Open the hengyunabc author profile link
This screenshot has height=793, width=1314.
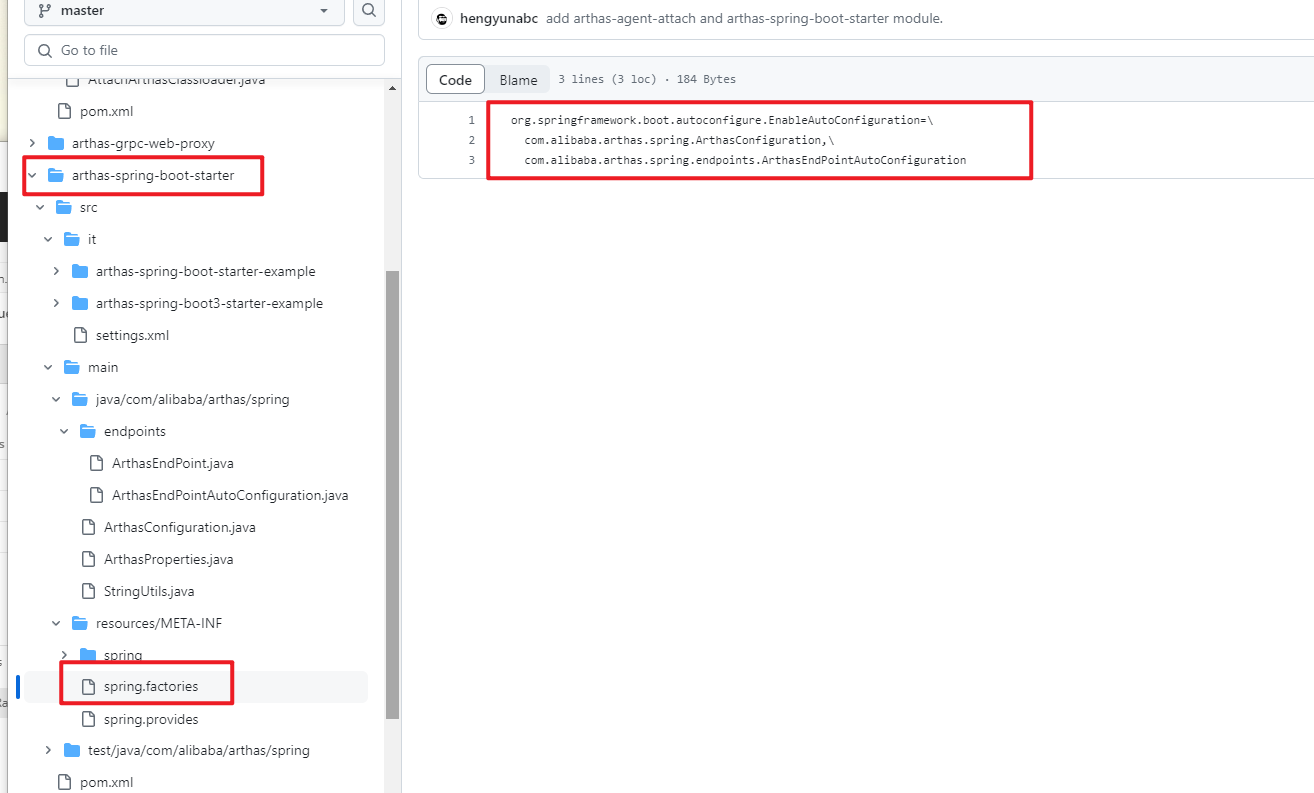[499, 18]
